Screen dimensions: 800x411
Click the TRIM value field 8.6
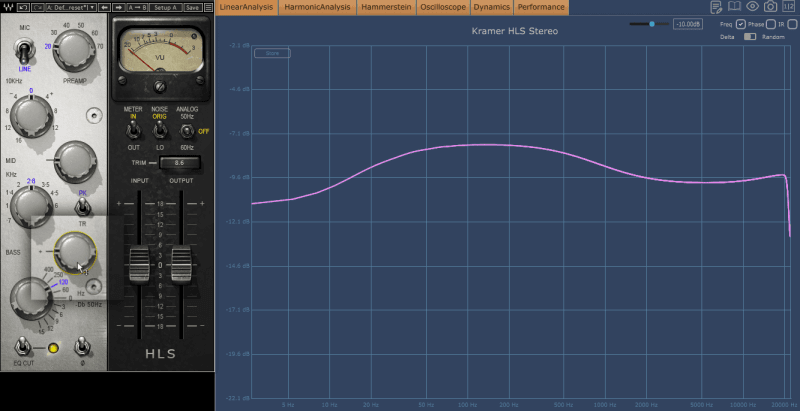click(x=179, y=163)
